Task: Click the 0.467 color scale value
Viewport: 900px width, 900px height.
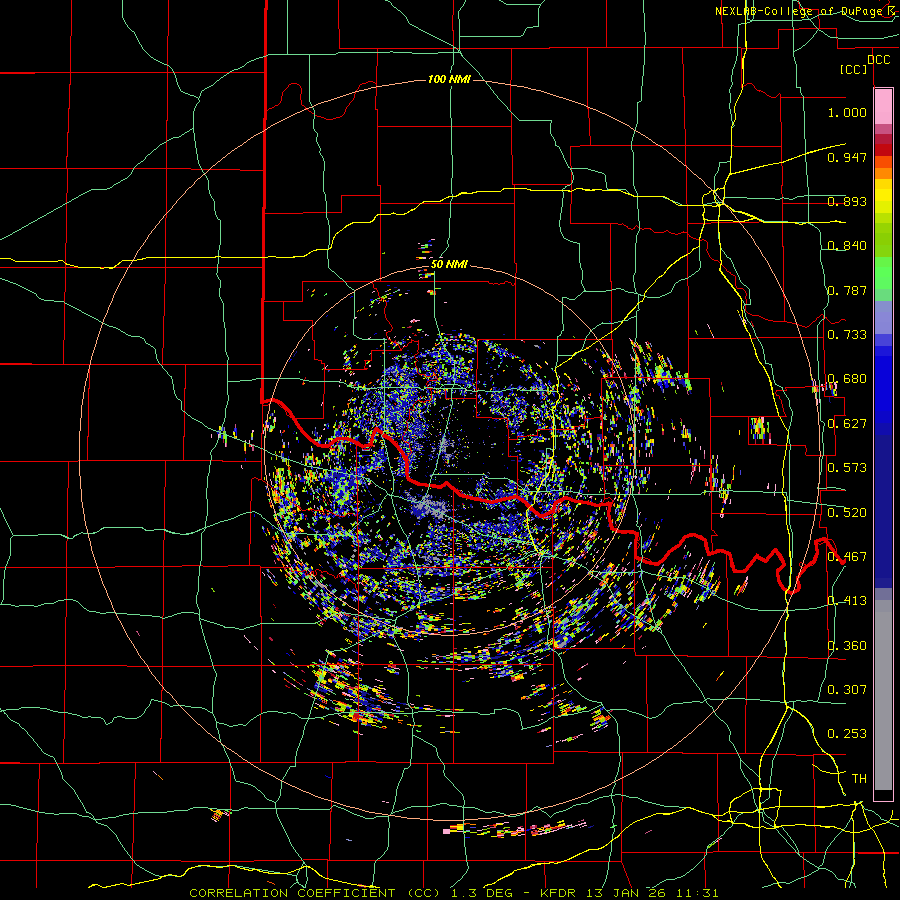Action: [847, 557]
